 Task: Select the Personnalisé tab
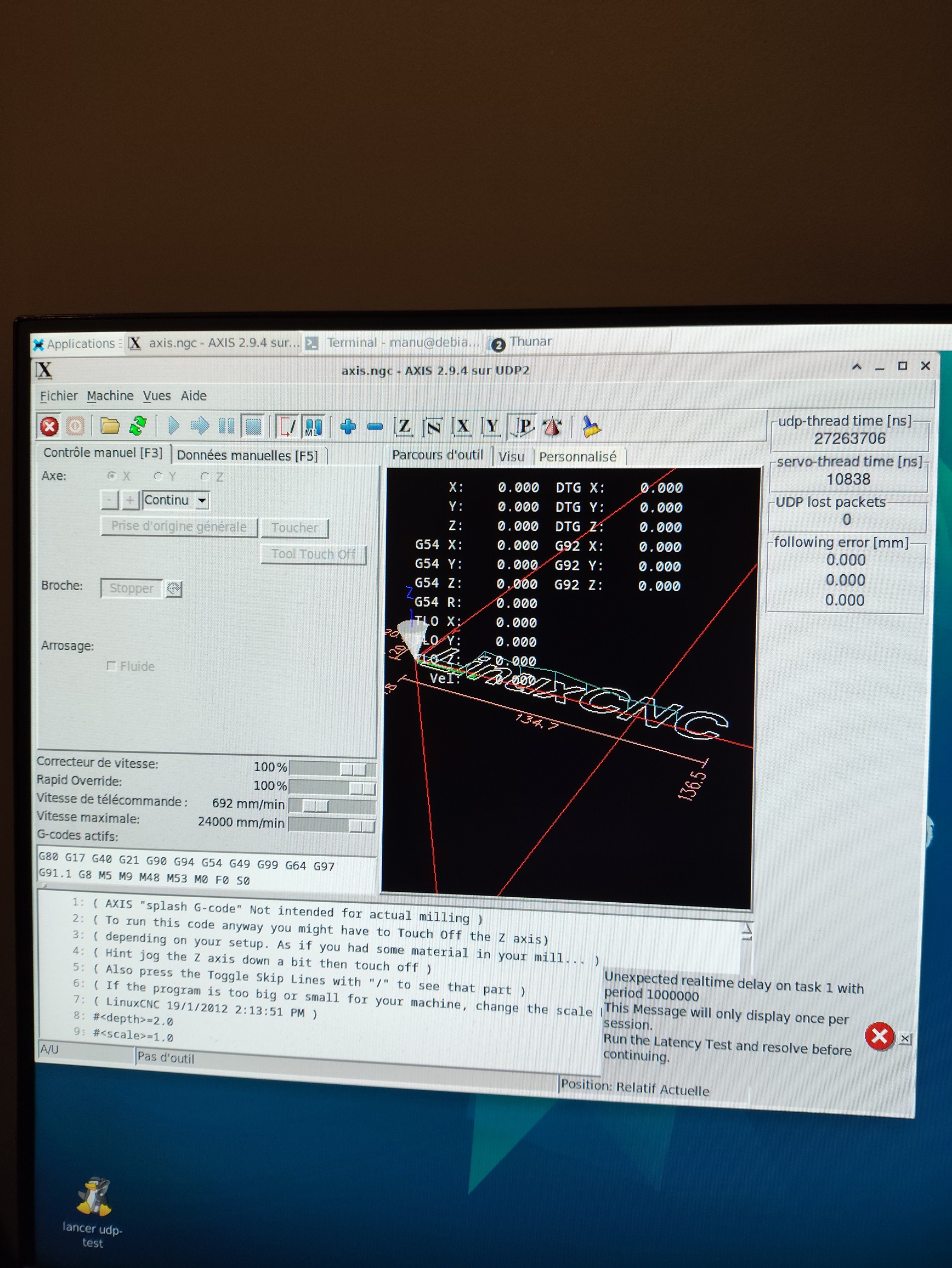point(577,457)
